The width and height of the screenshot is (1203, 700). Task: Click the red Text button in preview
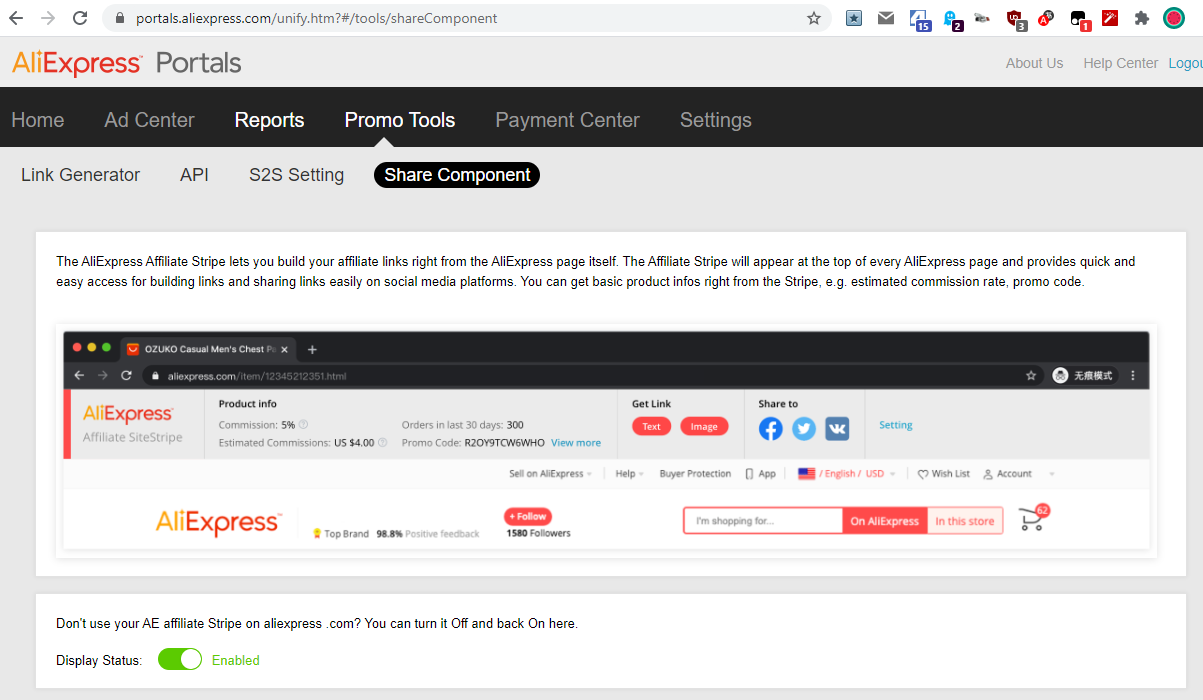tap(651, 426)
